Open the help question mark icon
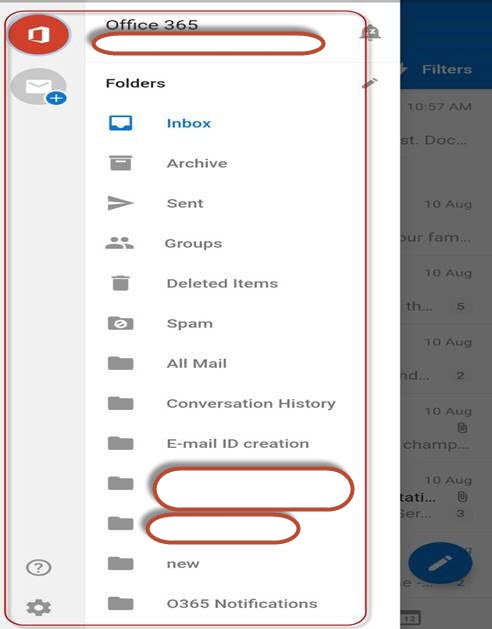492x629 pixels. pos(39,567)
